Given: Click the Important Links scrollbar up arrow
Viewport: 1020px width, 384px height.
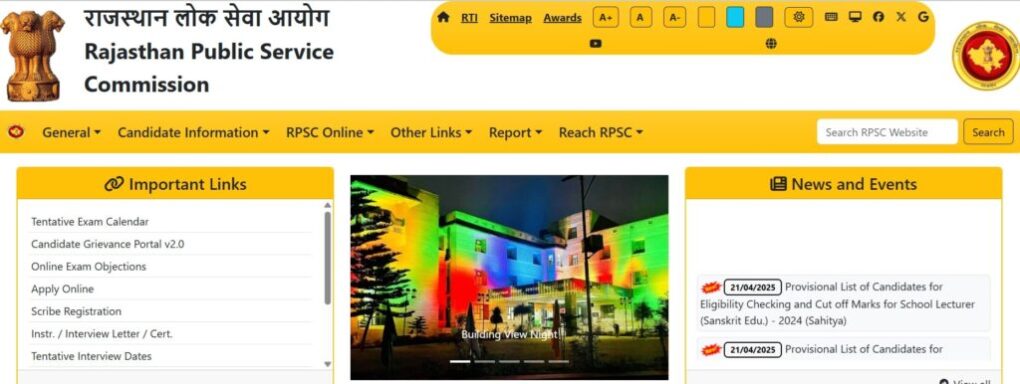Looking at the screenshot, I should pos(327,205).
